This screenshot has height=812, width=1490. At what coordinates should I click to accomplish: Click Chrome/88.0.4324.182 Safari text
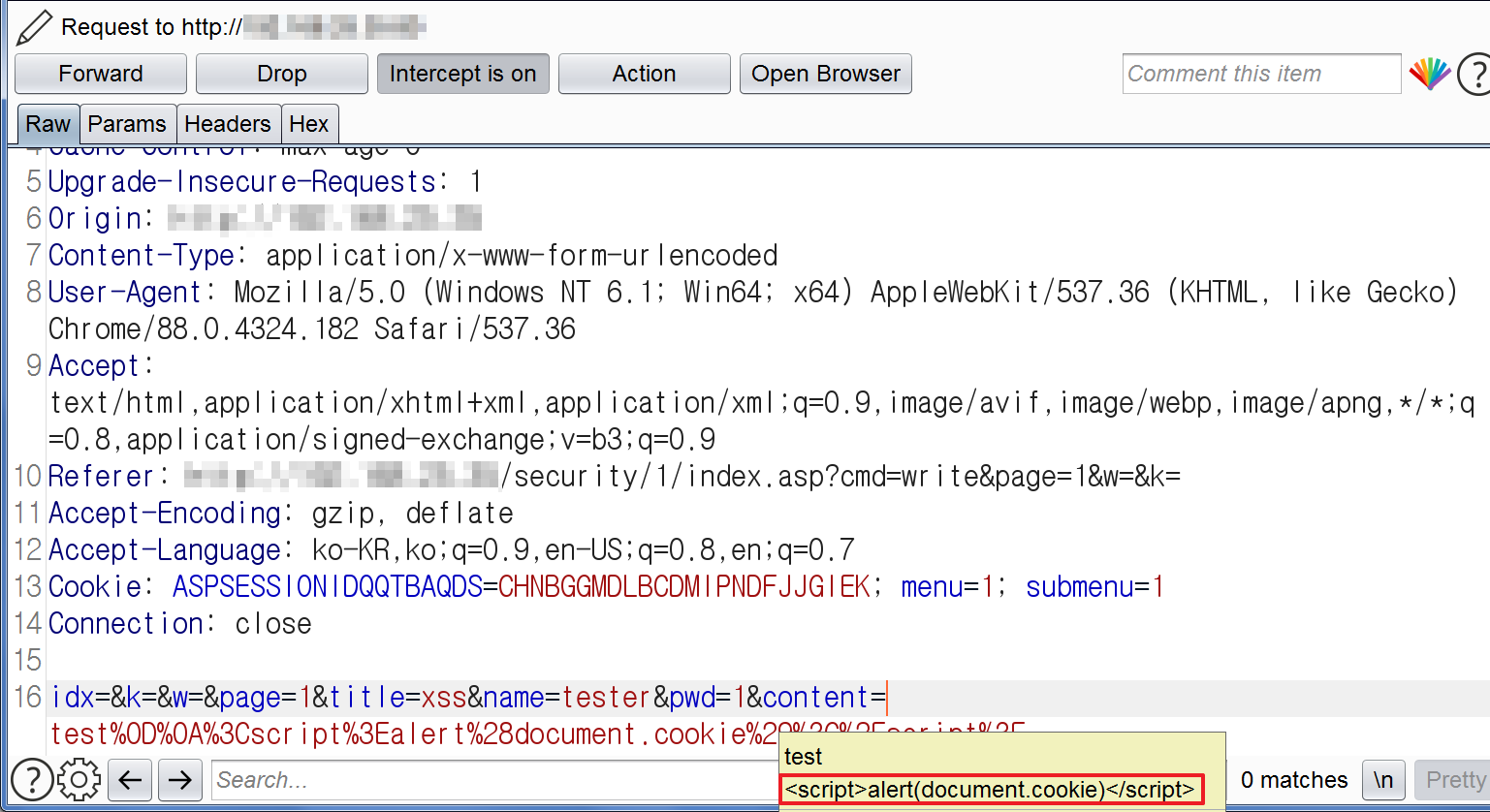tap(312, 329)
